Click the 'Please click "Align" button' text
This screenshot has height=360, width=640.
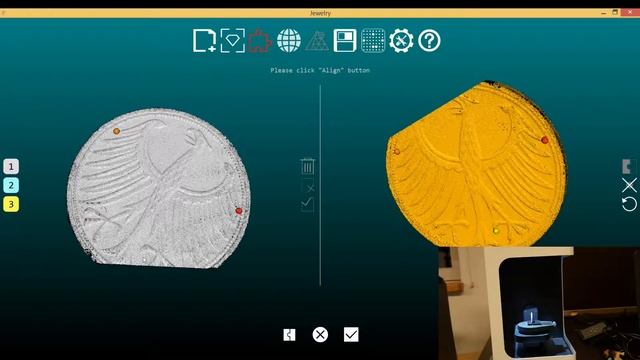click(x=320, y=70)
